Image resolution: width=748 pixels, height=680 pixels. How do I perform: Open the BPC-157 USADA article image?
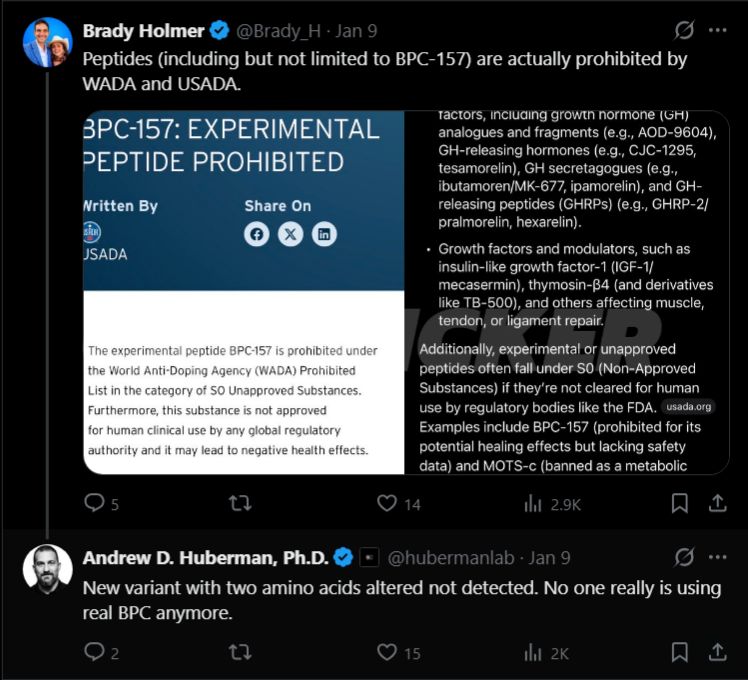243,292
